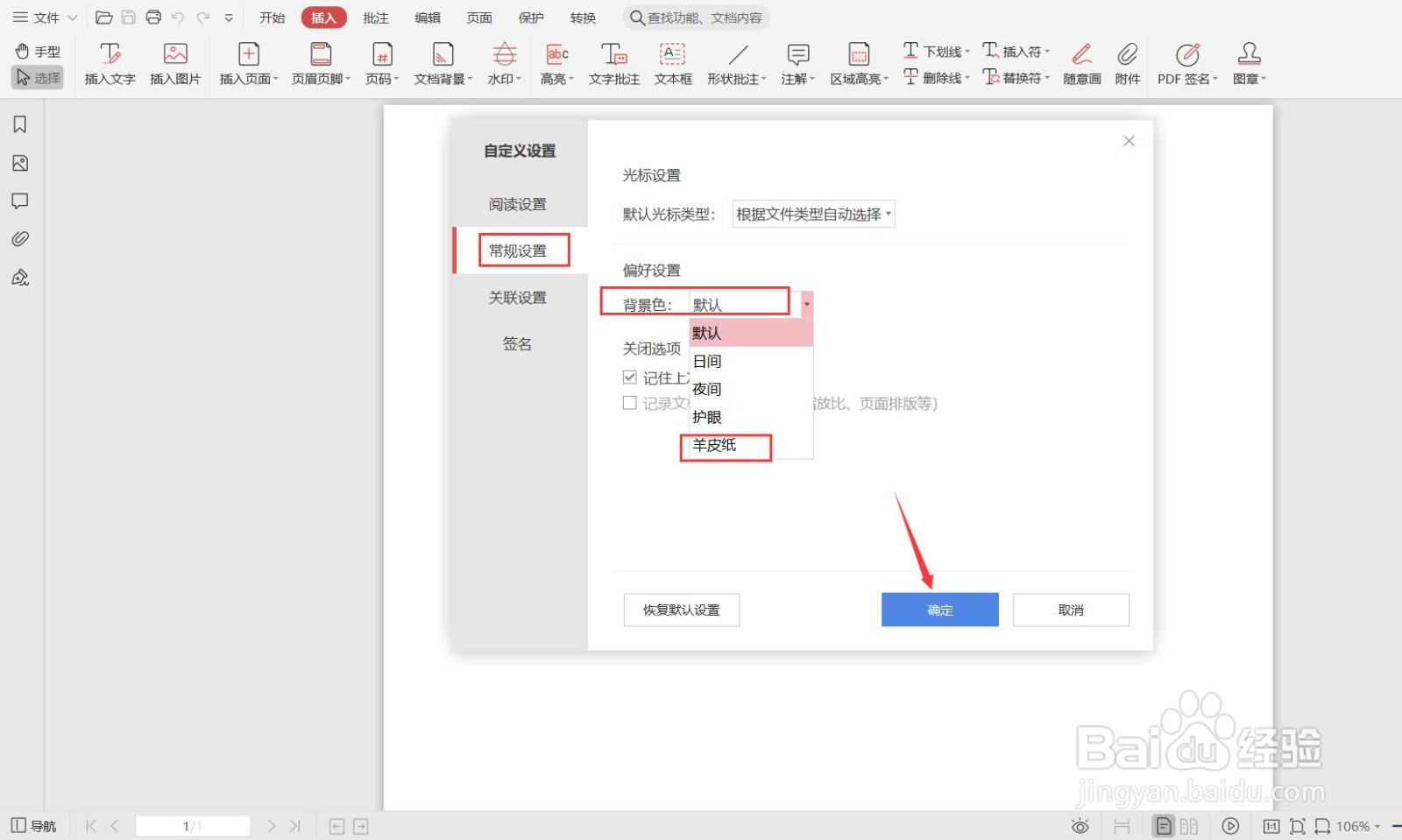Click the Open folder icon
The height and width of the screenshot is (840, 1402).
[x=103, y=18]
